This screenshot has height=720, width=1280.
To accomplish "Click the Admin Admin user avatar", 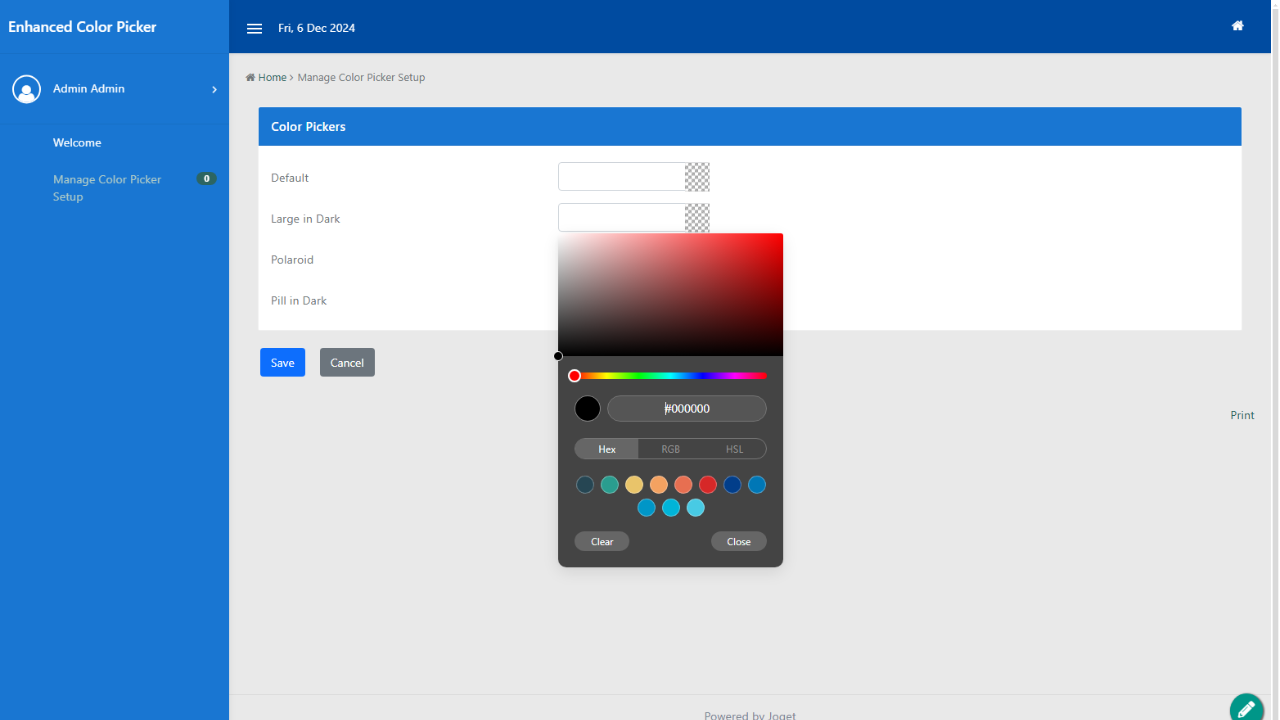I will coord(26,89).
